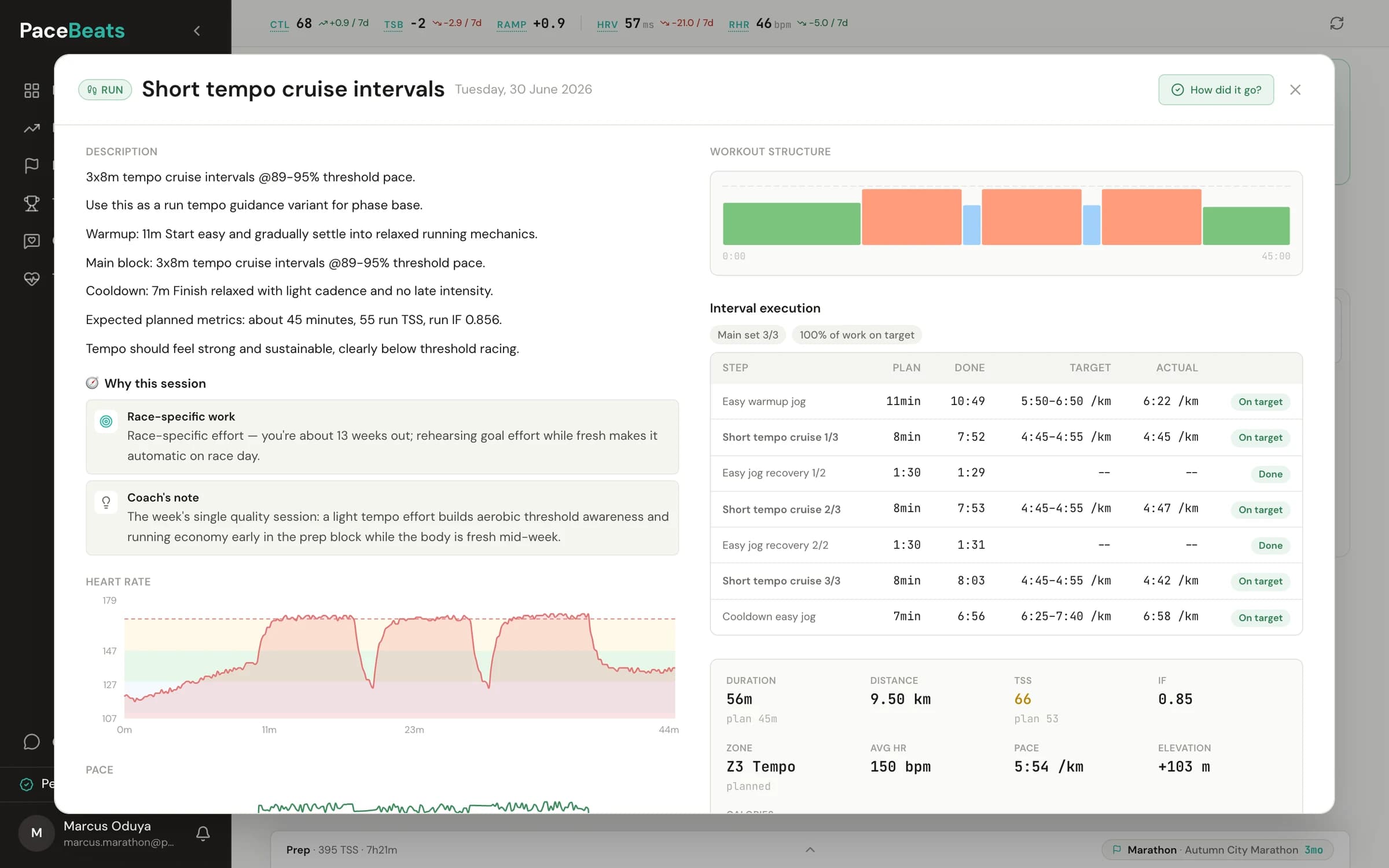This screenshot has width=1389, height=868.
Task: Click the green check circle sidebar icon
Action: (27, 784)
